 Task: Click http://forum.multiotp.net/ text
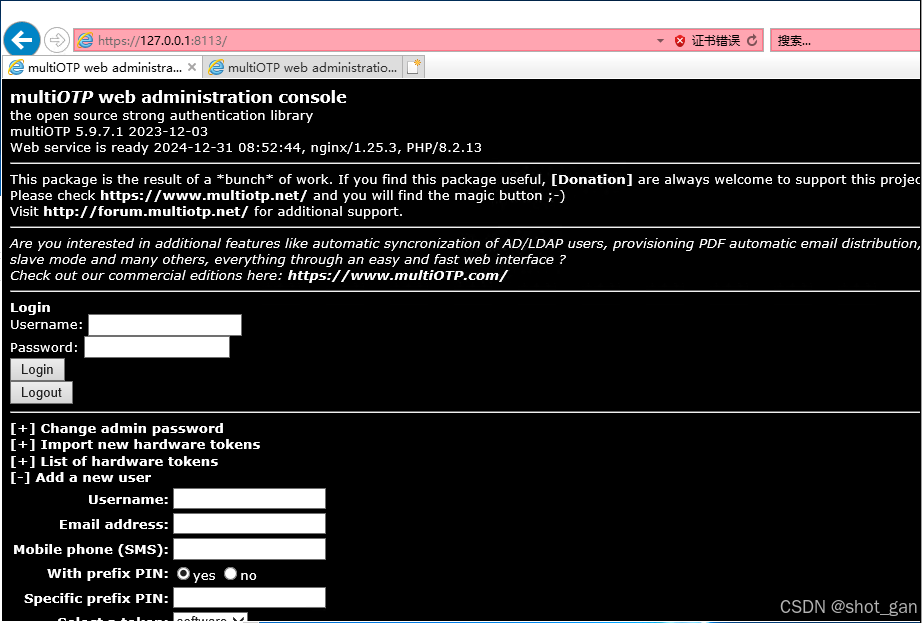click(x=146, y=212)
